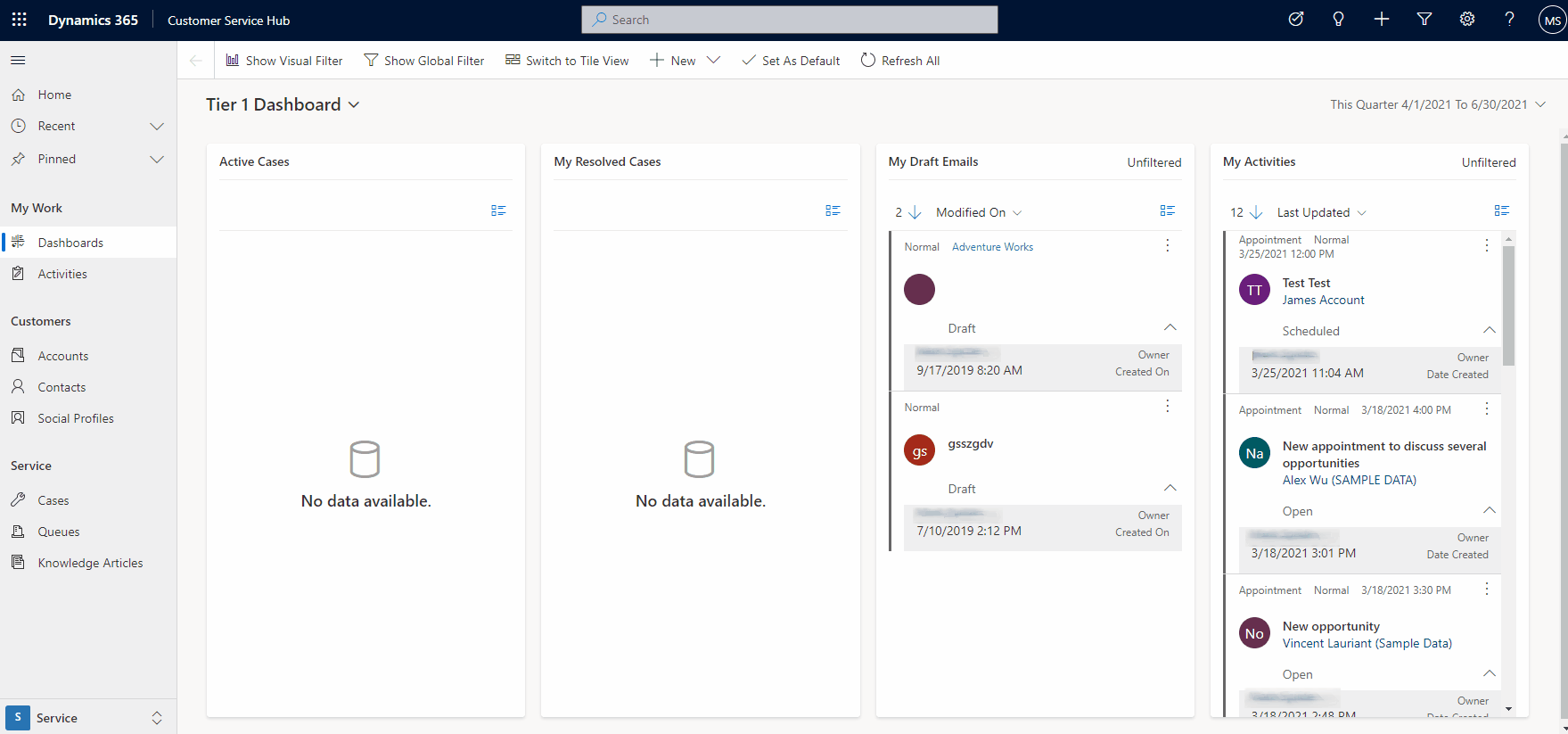This screenshot has width=1568, height=734.
Task: Click the Search input field
Action: [x=789, y=20]
